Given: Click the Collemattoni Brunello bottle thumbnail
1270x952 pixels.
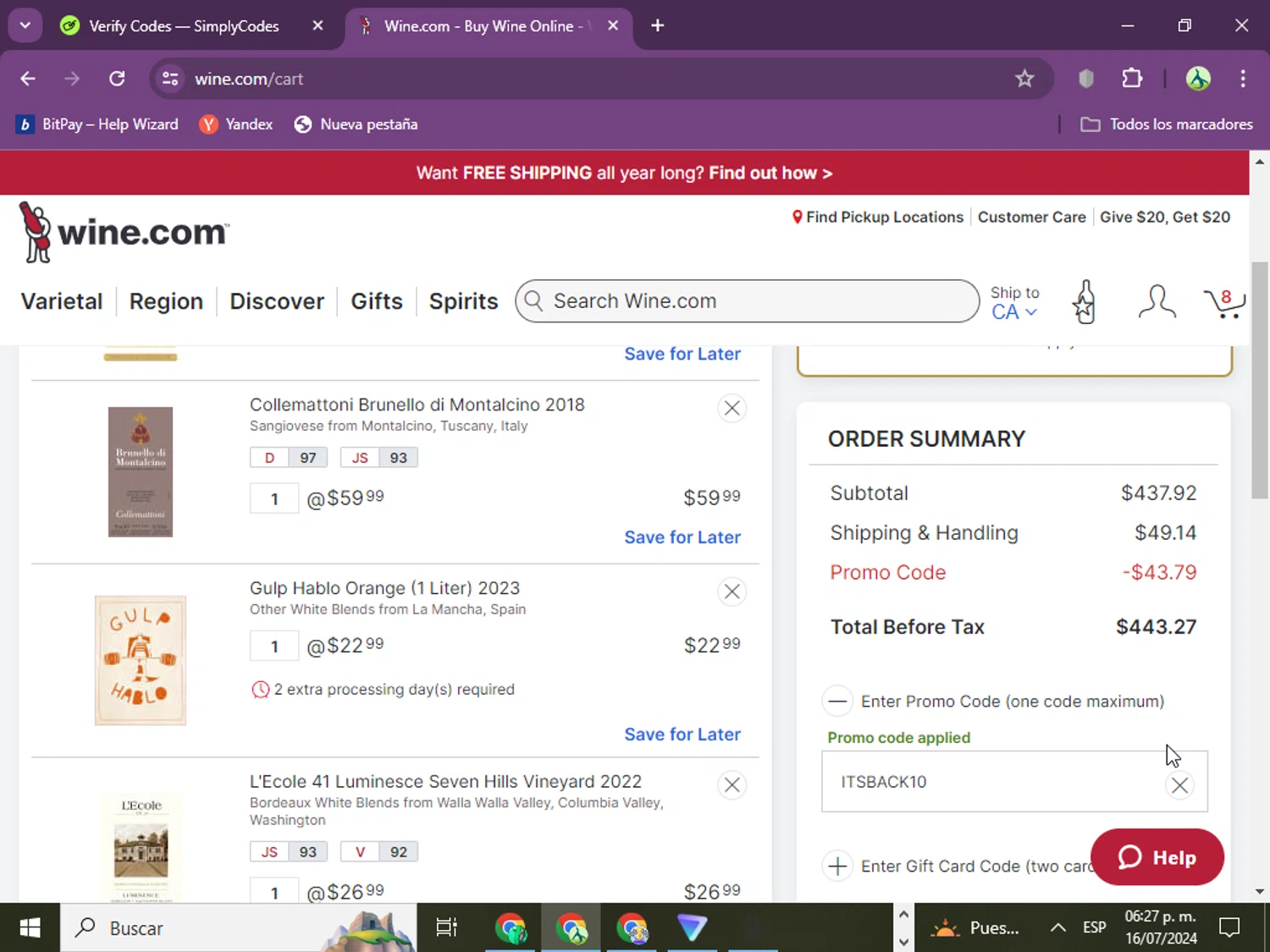Looking at the screenshot, I should 141,472.
